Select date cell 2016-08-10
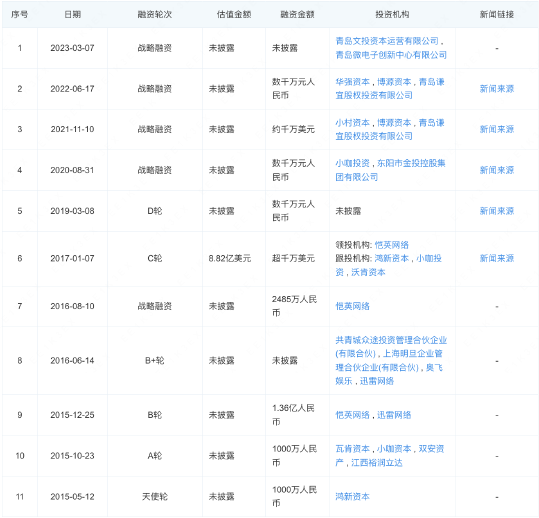 pos(72,306)
